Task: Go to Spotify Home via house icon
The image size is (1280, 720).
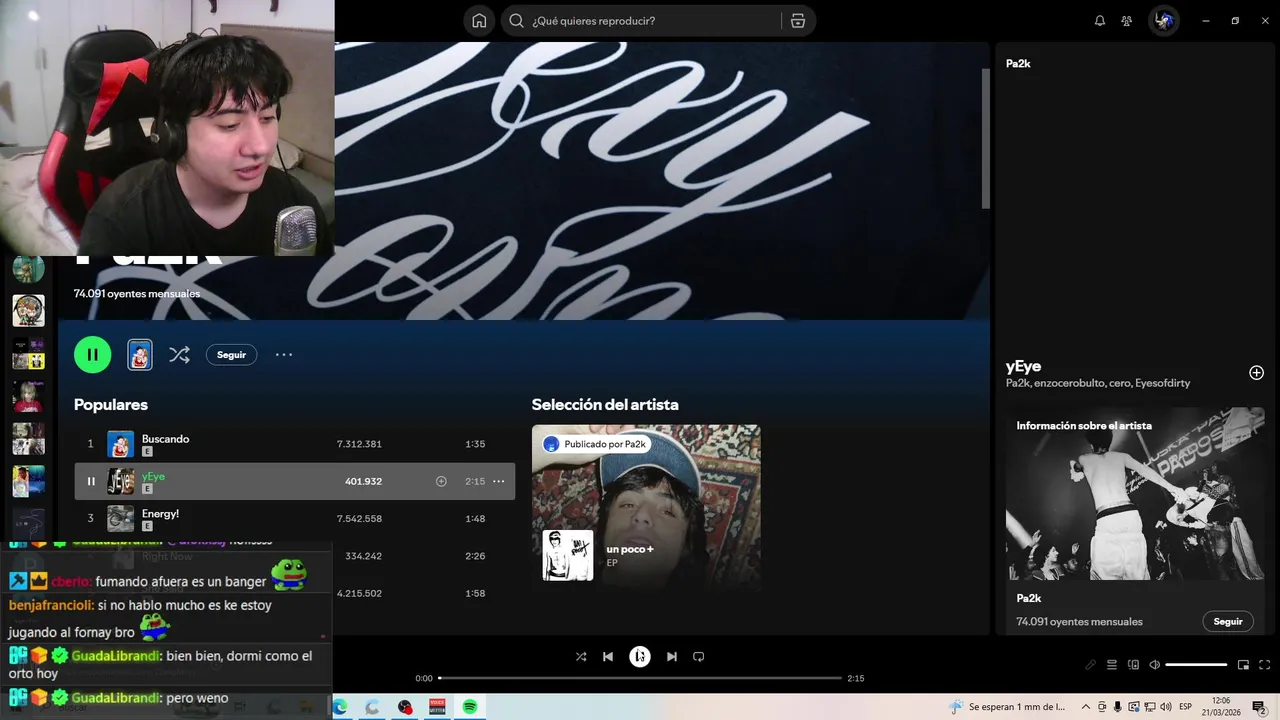Action: pyautogui.click(x=479, y=21)
